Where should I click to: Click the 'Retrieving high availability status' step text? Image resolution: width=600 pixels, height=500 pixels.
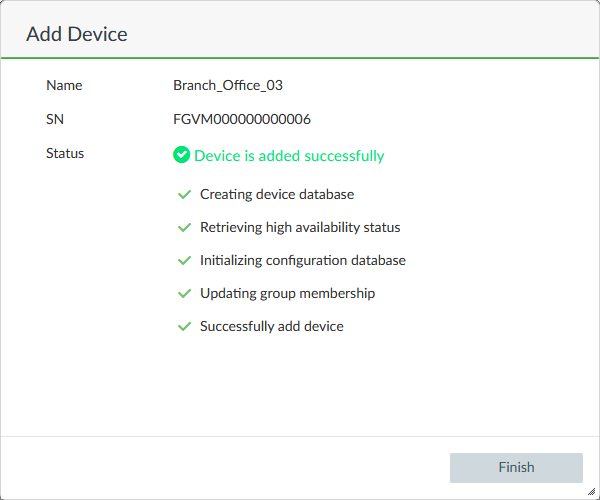pyautogui.click(x=300, y=227)
